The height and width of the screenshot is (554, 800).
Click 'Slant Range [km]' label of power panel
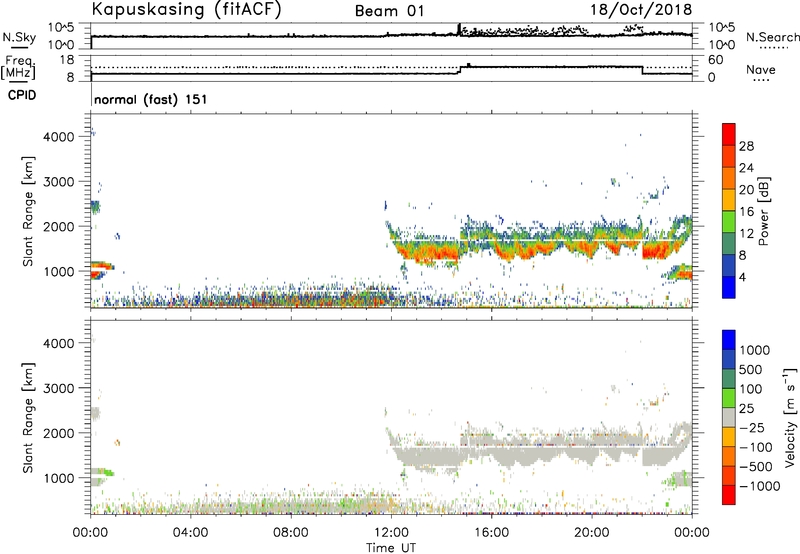tap(28, 211)
